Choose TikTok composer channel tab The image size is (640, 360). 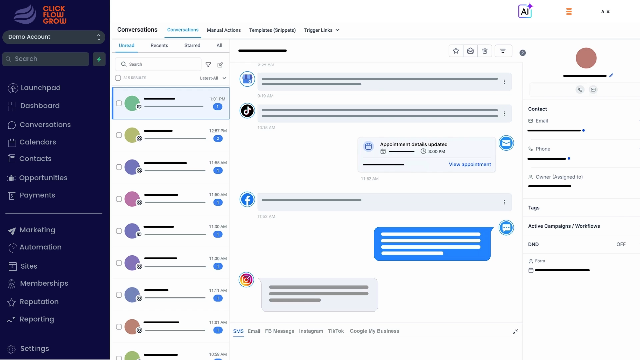coord(336,331)
